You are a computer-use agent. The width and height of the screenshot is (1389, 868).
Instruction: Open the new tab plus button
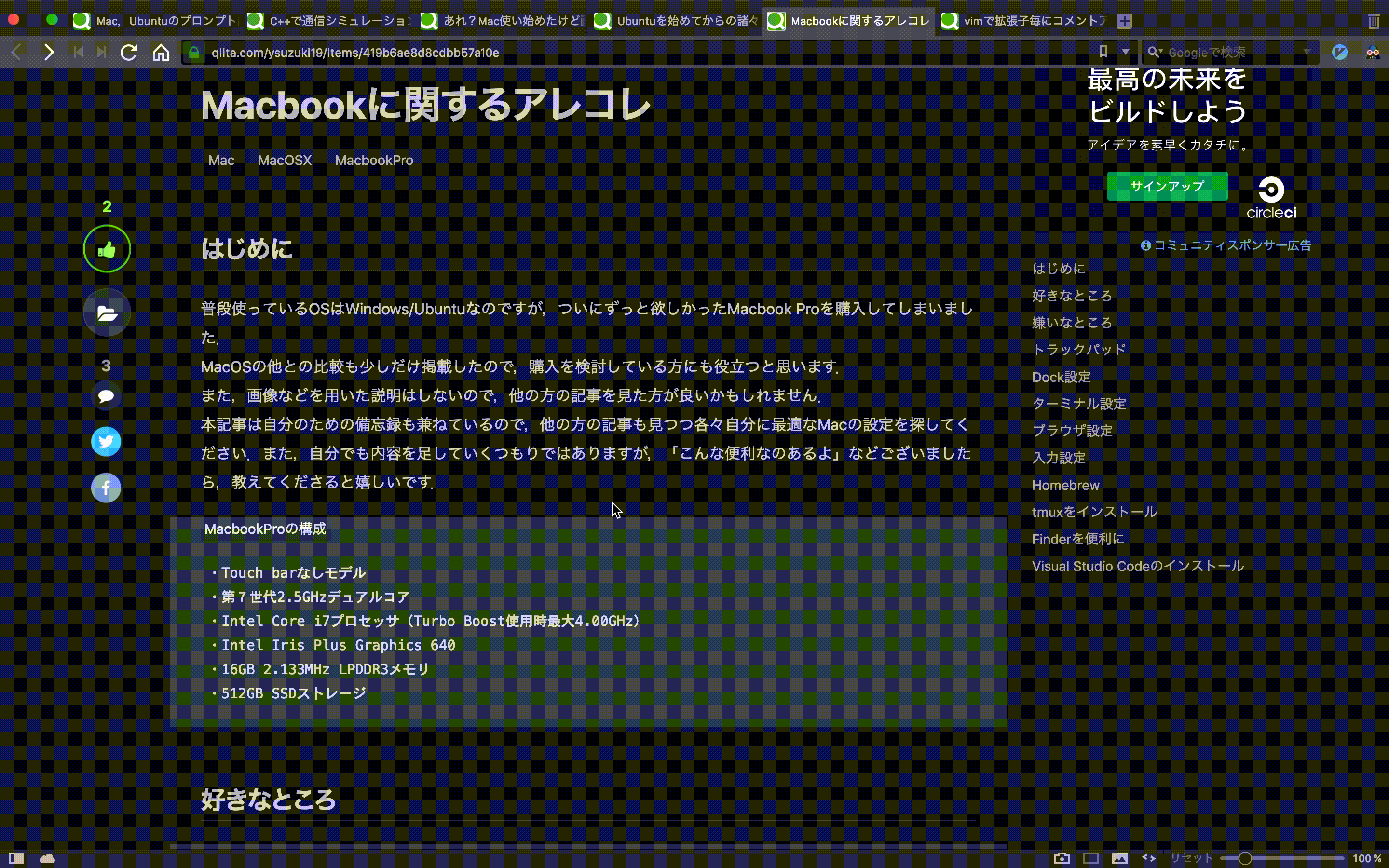pyautogui.click(x=1124, y=21)
